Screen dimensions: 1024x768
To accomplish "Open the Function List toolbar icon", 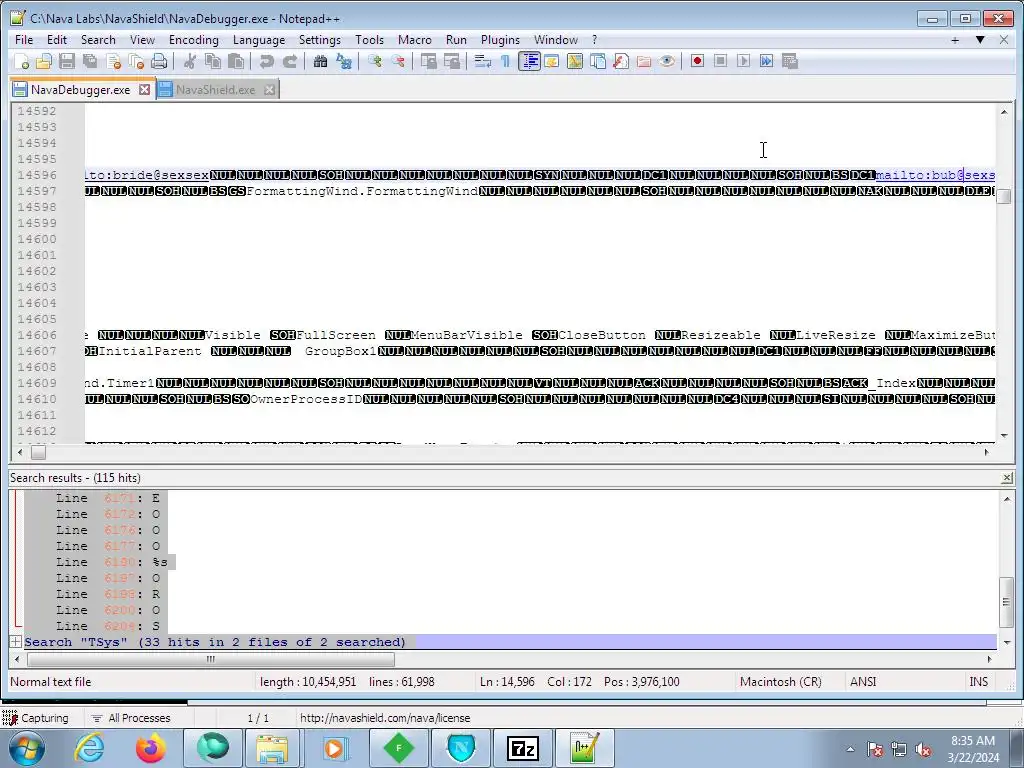I will click(621, 61).
